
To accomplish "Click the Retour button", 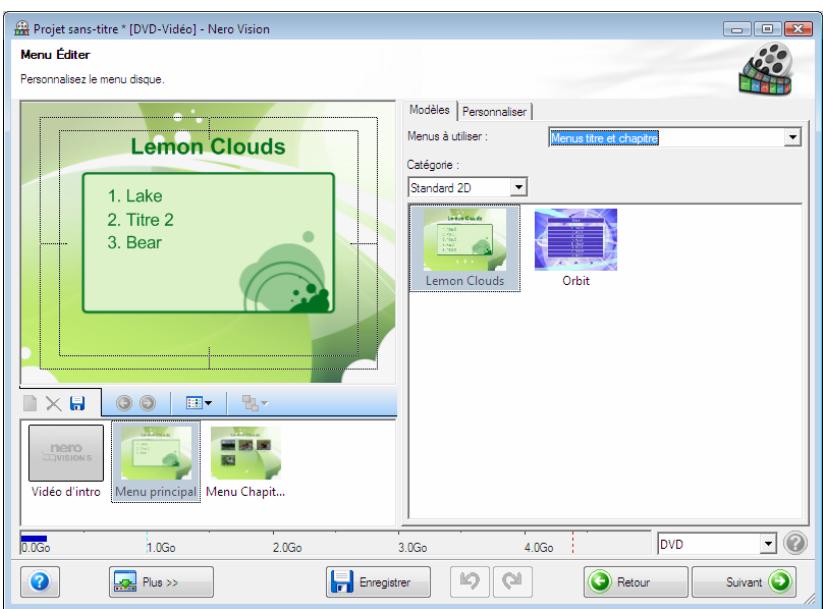I will pyautogui.click(x=636, y=582).
